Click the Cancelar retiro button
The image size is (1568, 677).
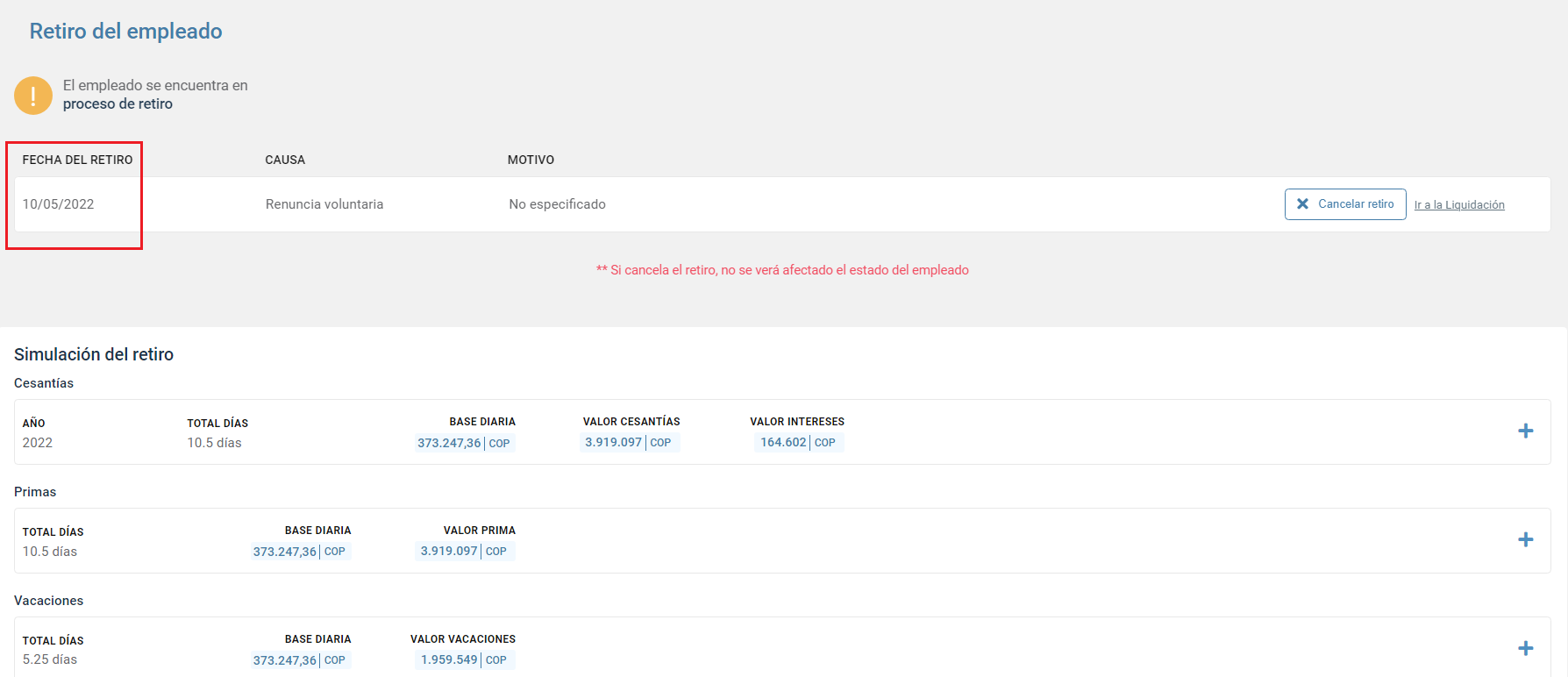(x=1345, y=204)
